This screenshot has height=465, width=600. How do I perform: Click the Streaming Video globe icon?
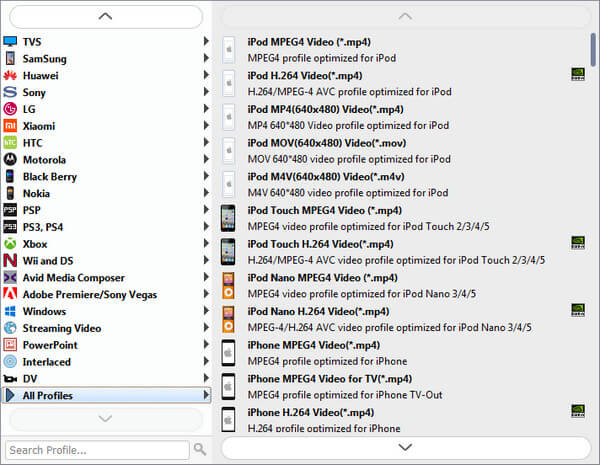click(10, 328)
